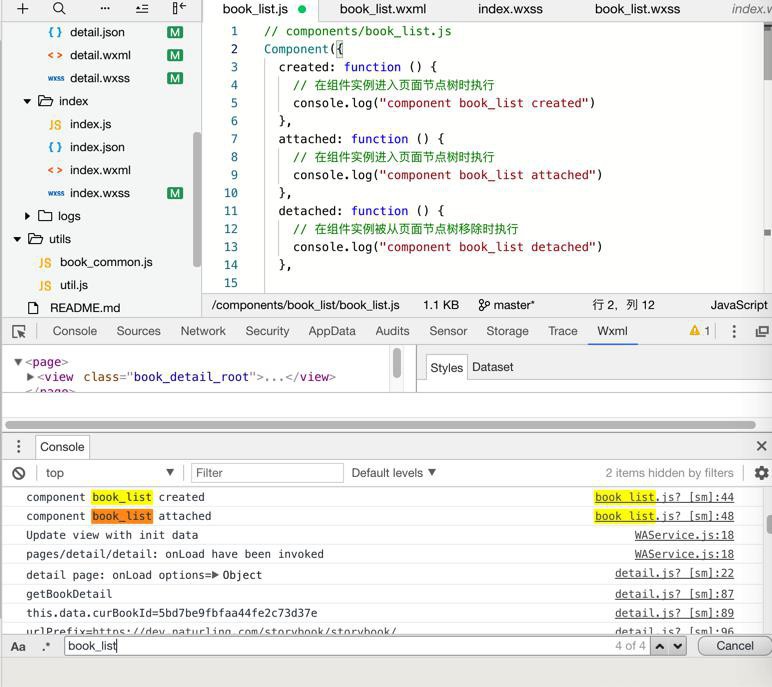Expand the logs folder
Screen dimensions: 772x687
tap(28, 216)
